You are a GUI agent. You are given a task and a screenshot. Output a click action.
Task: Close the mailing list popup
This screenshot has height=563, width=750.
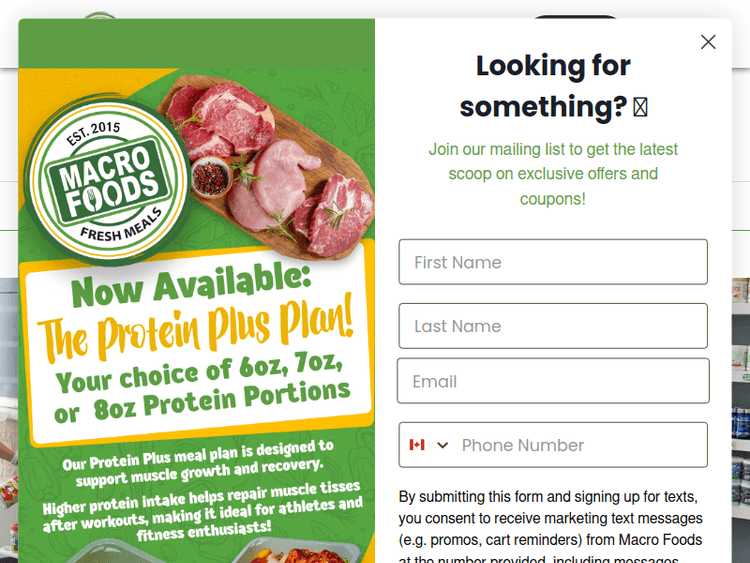click(x=708, y=42)
